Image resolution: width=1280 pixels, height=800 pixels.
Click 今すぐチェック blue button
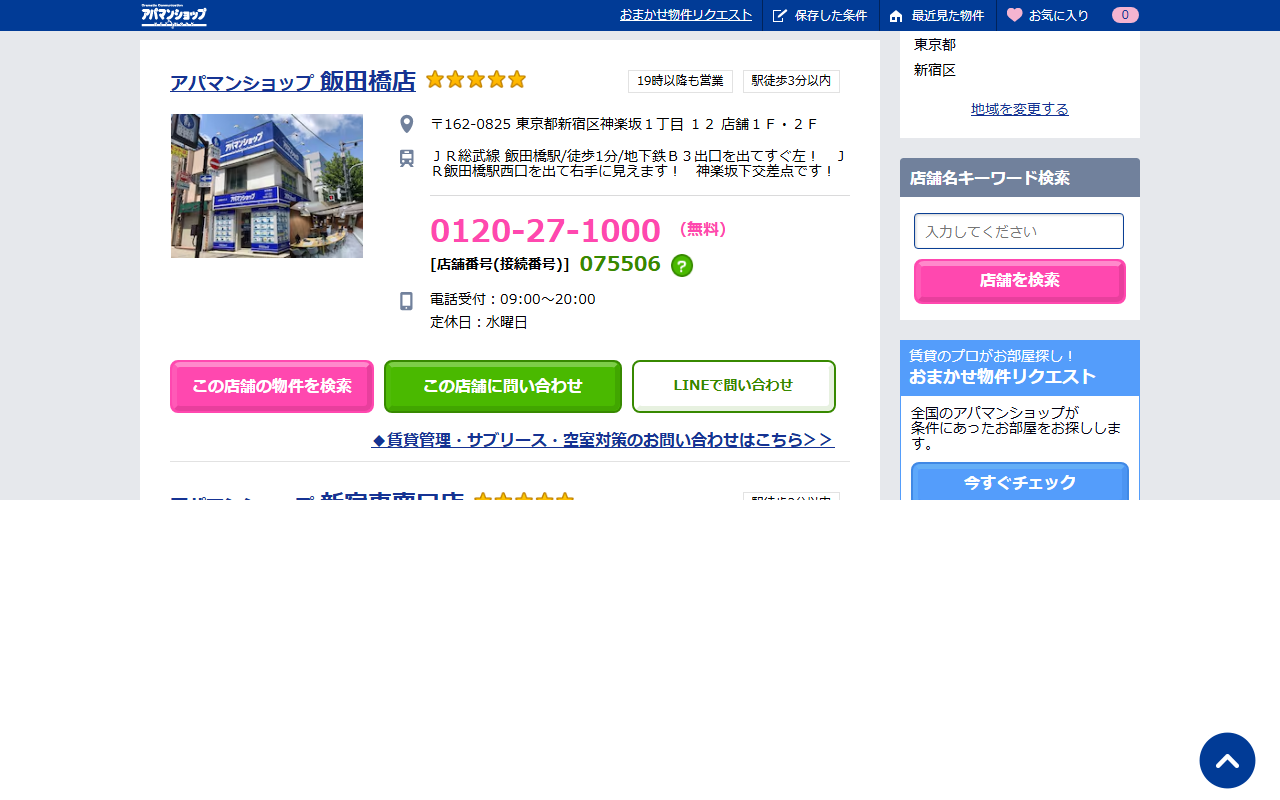click(x=1020, y=483)
